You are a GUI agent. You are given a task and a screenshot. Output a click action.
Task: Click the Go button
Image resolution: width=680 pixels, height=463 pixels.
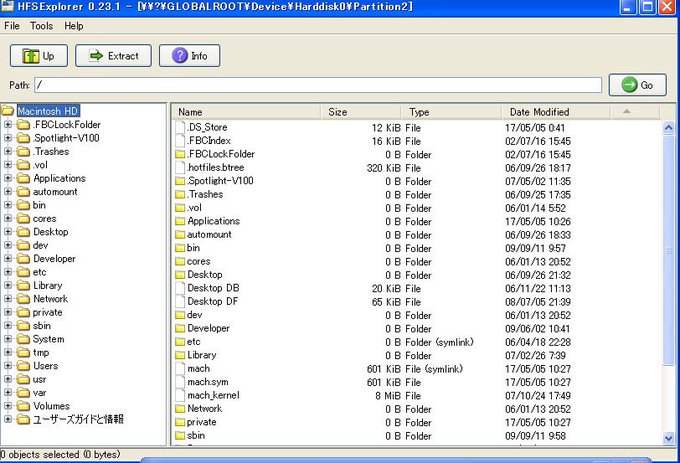pos(638,85)
